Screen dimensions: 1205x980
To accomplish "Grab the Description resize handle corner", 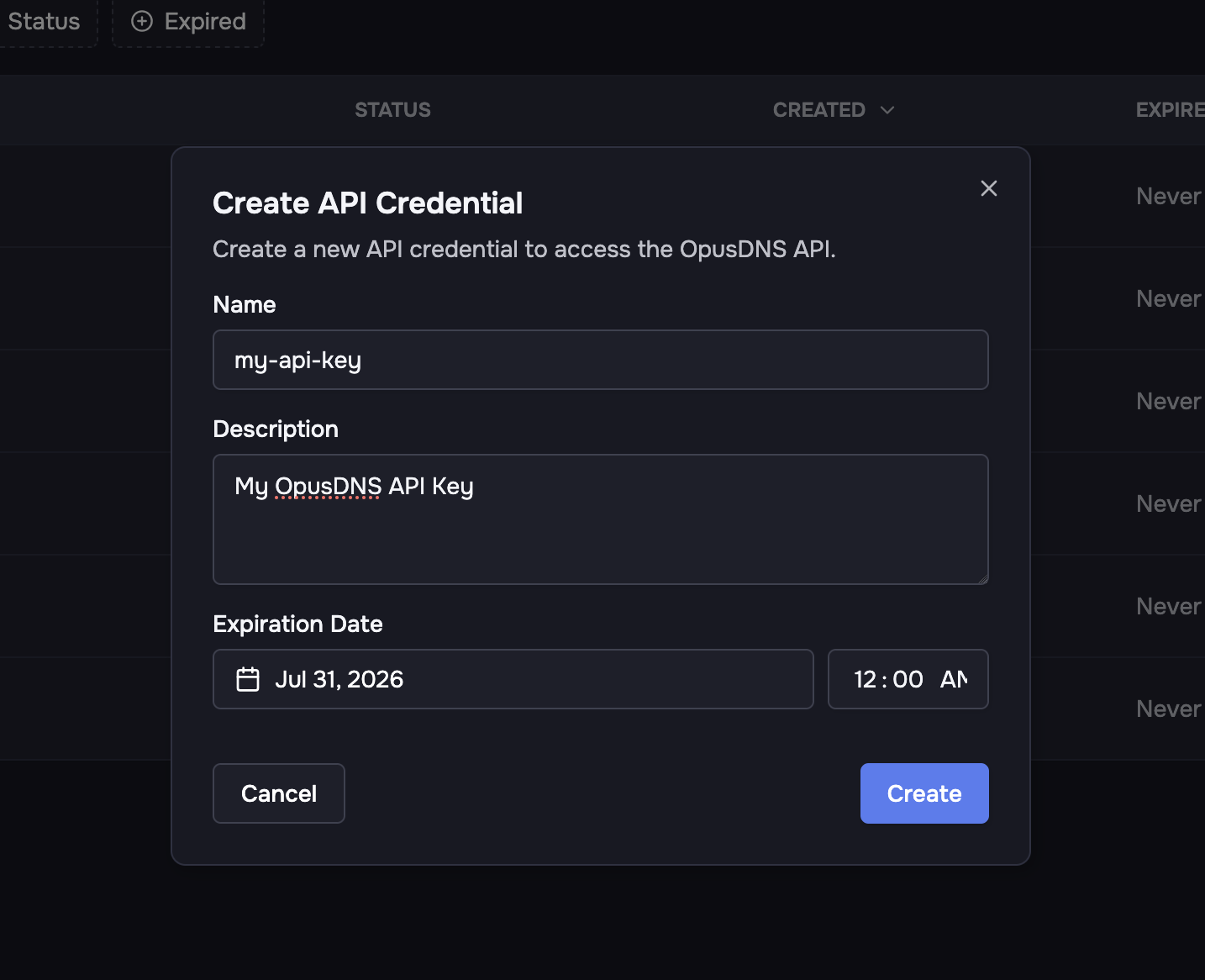I will pyautogui.click(x=982, y=578).
